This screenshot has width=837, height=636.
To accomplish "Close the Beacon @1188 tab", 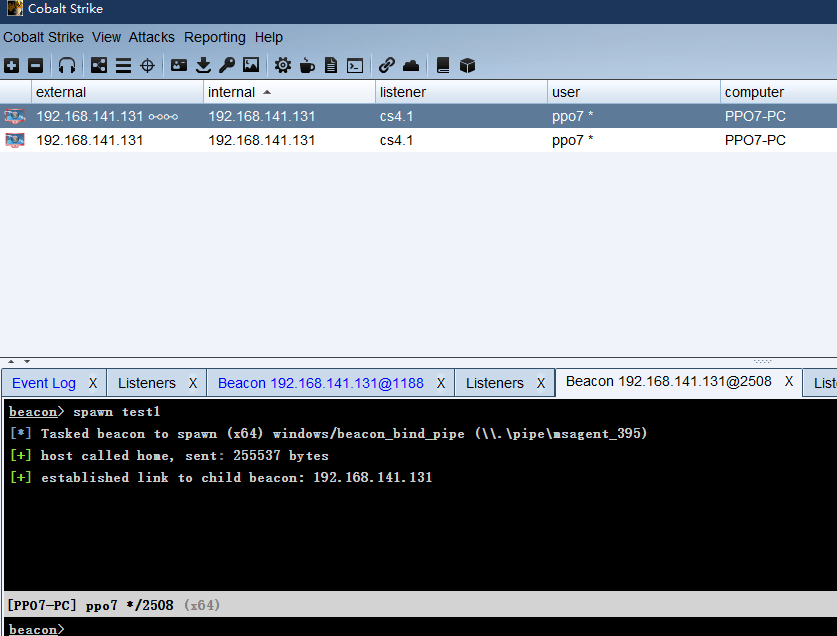I will point(441,383).
